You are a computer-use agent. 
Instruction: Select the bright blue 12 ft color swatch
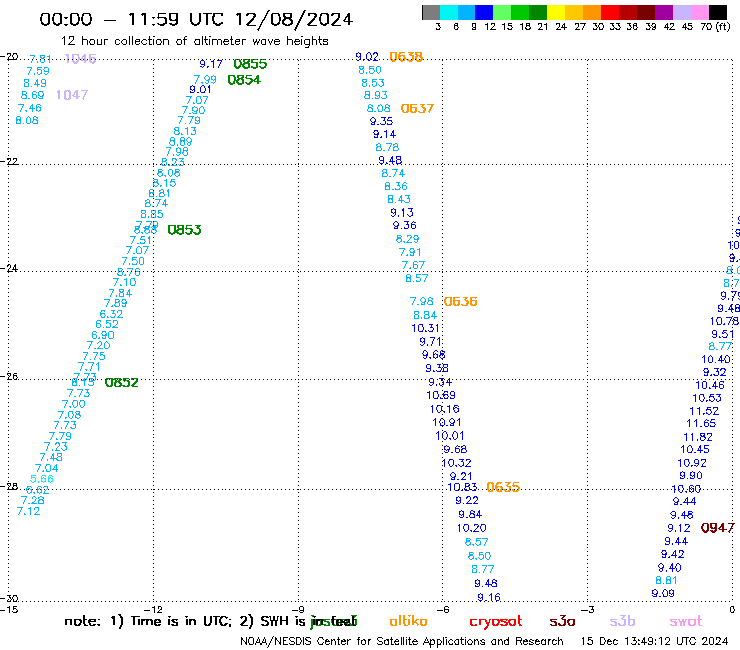pos(484,12)
